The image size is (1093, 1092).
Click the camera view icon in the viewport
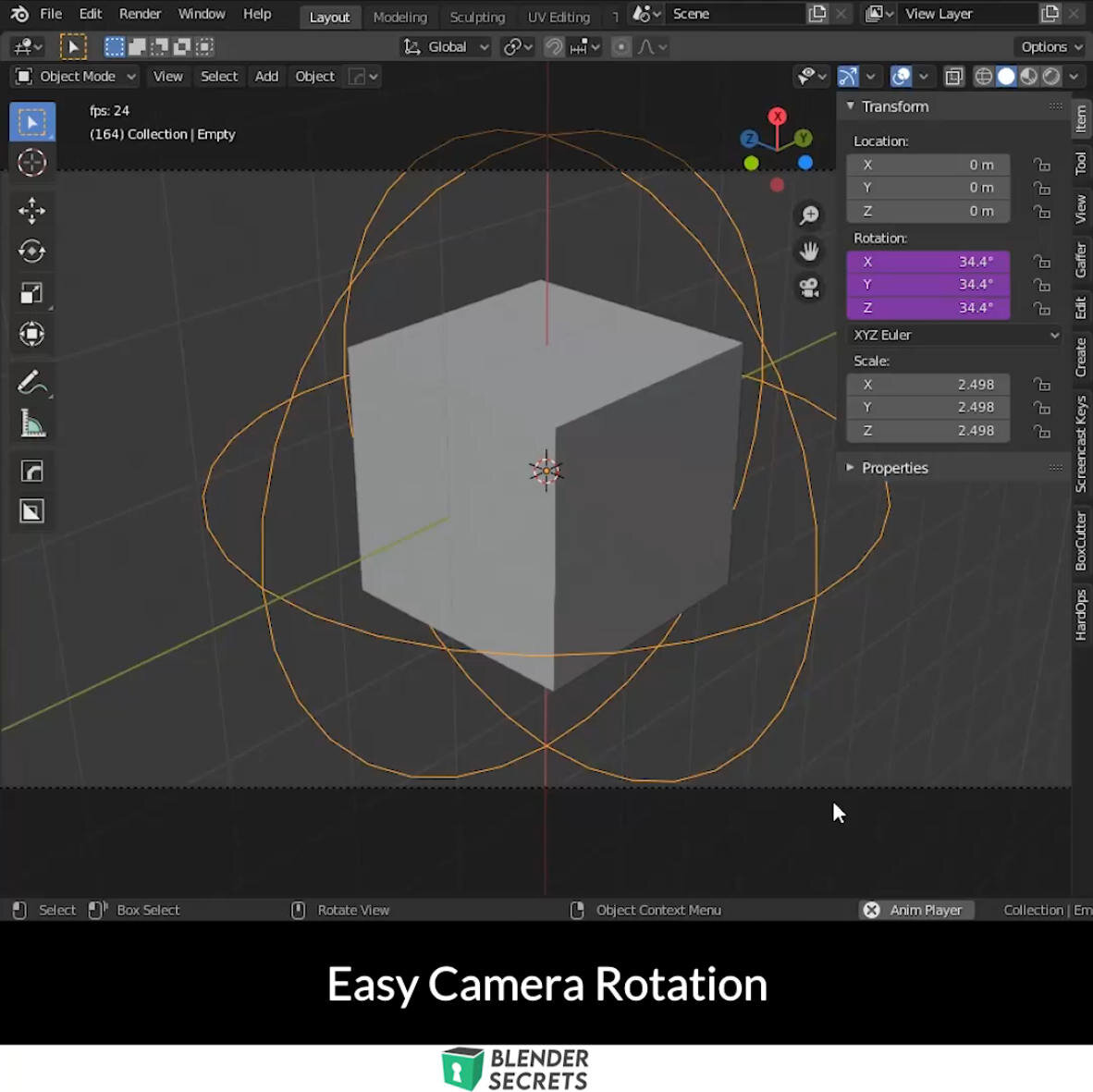click(x=810, y=289)
